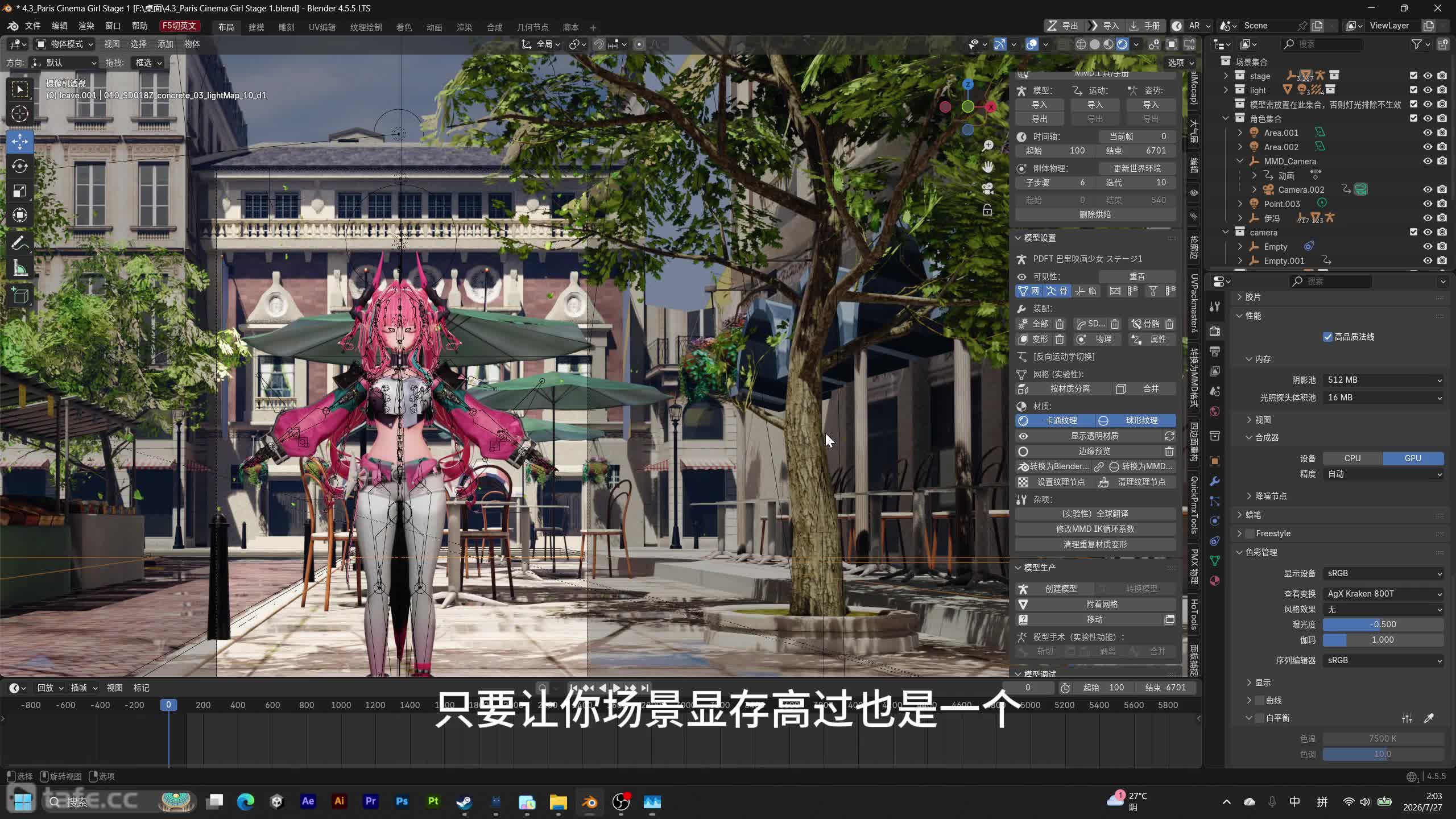Open the 显示设备 sRGB dropdown
Screen dimensions: 1456x819
[1383, 573]
